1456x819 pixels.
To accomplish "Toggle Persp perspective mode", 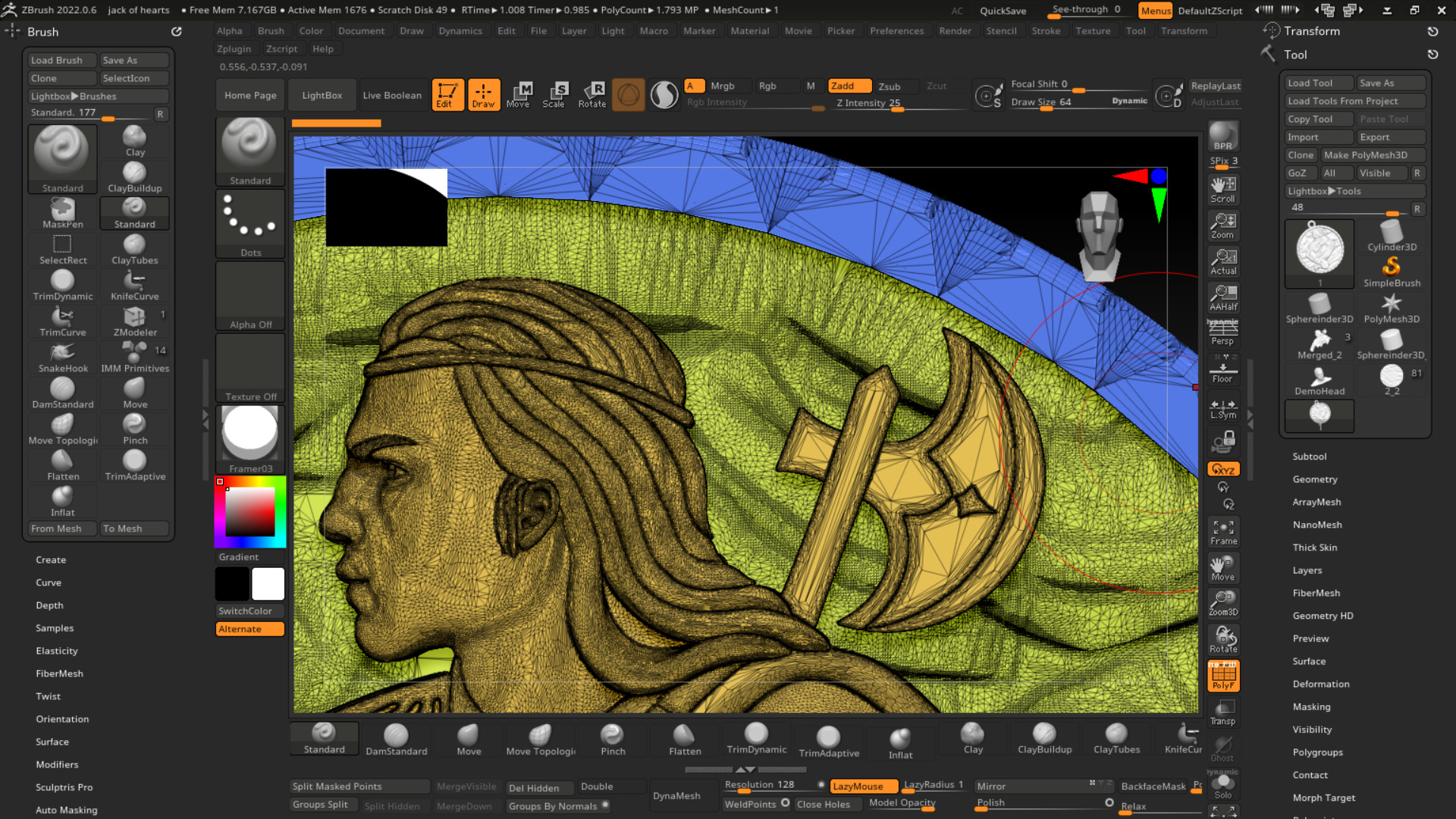I will click(1222, 333).
